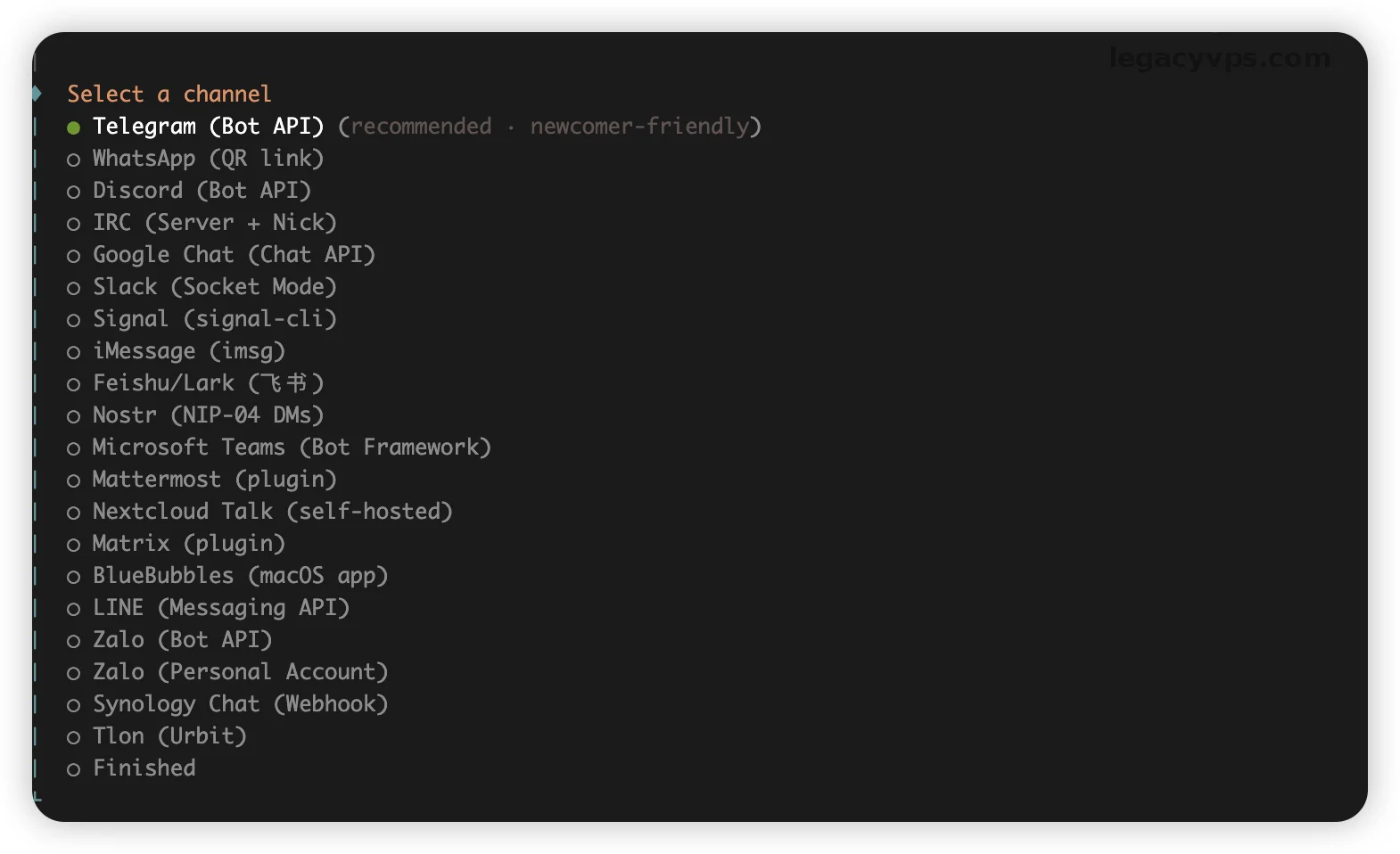Select the Feishu/Lark channel option
This screenshot has width=1400, height=854.
pos(208,383)
